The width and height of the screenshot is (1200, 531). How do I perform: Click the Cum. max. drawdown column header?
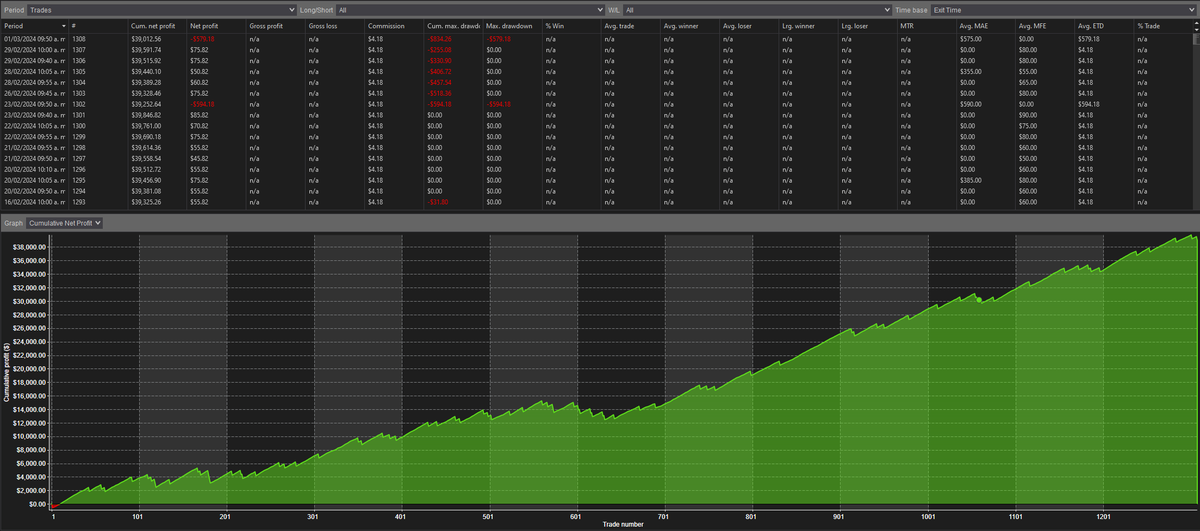pos(452,24)
